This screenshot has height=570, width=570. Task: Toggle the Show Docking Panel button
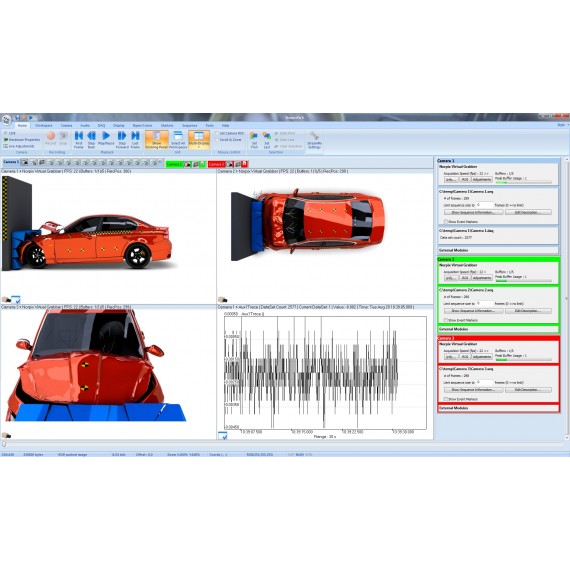[157, 140]
